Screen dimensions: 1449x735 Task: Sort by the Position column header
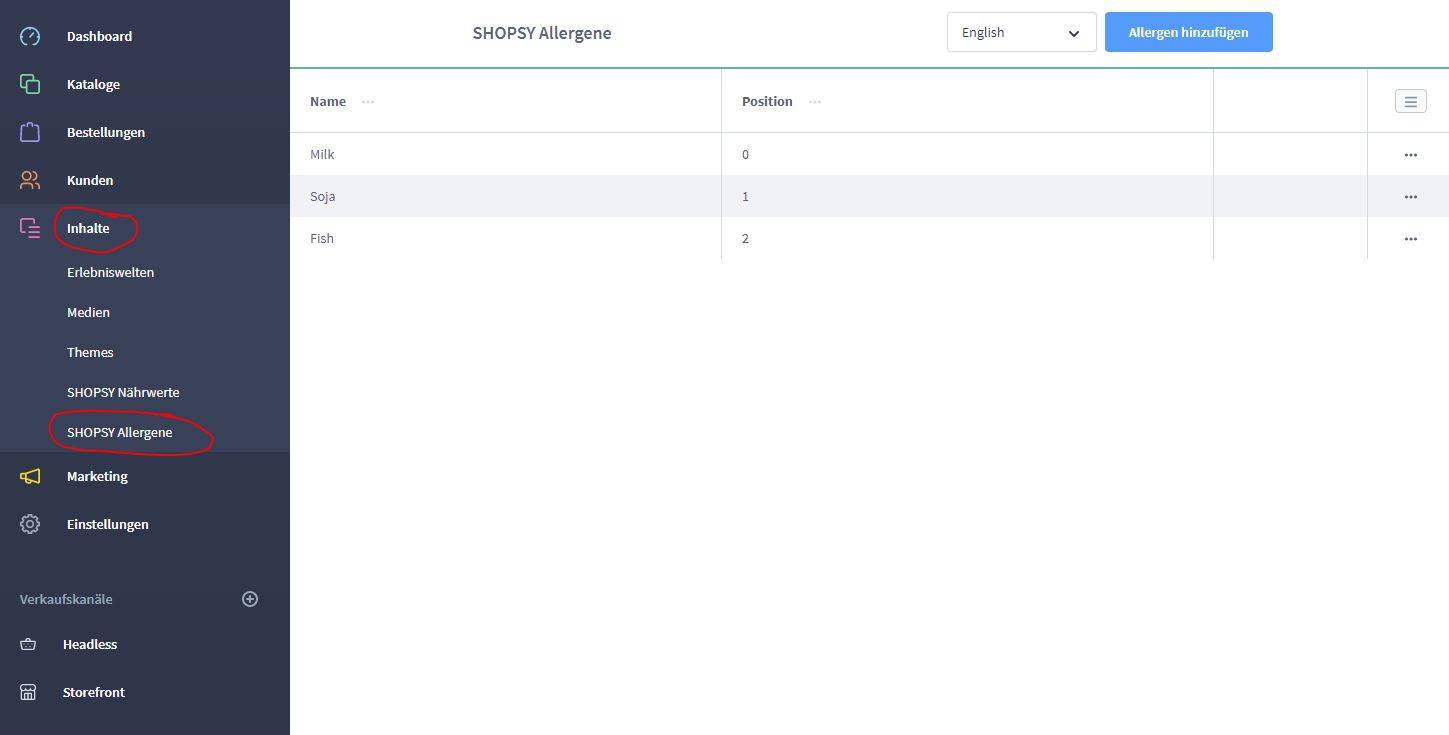point(767,101)
